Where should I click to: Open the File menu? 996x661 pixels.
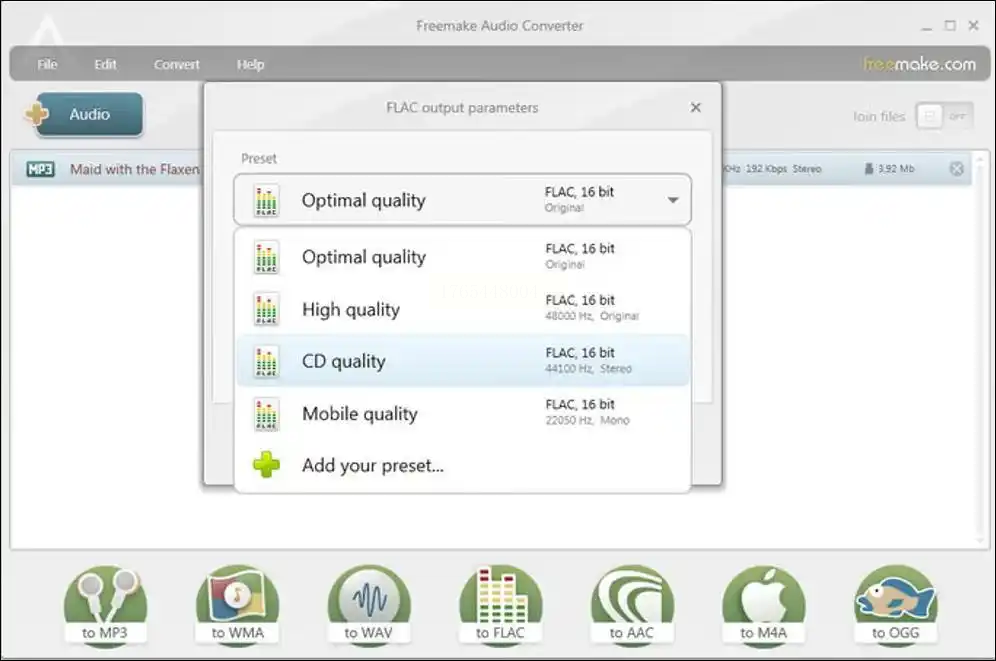[47, 64]
